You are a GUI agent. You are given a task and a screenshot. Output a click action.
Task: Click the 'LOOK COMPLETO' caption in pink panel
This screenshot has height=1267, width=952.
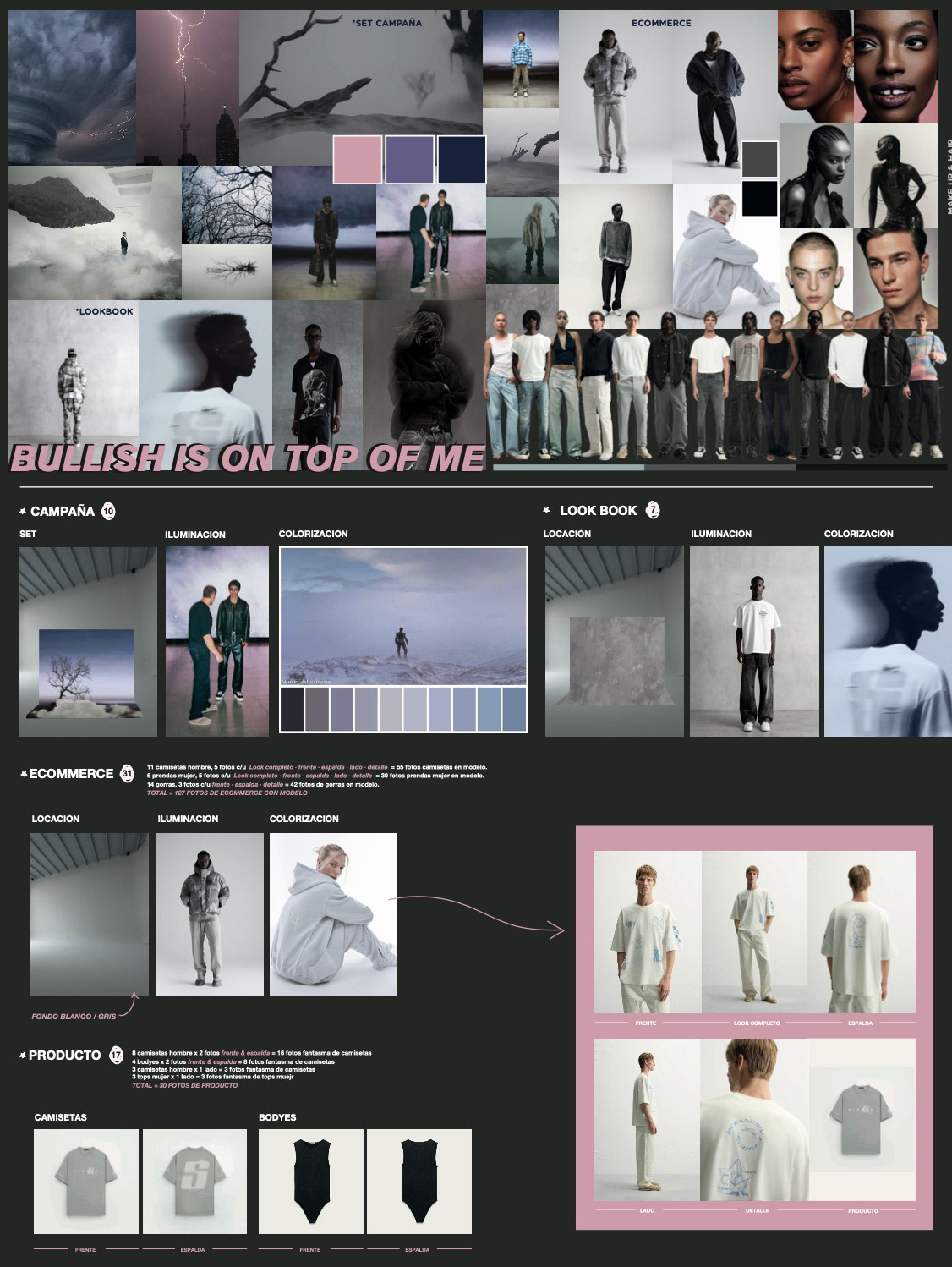point(757,1023)
